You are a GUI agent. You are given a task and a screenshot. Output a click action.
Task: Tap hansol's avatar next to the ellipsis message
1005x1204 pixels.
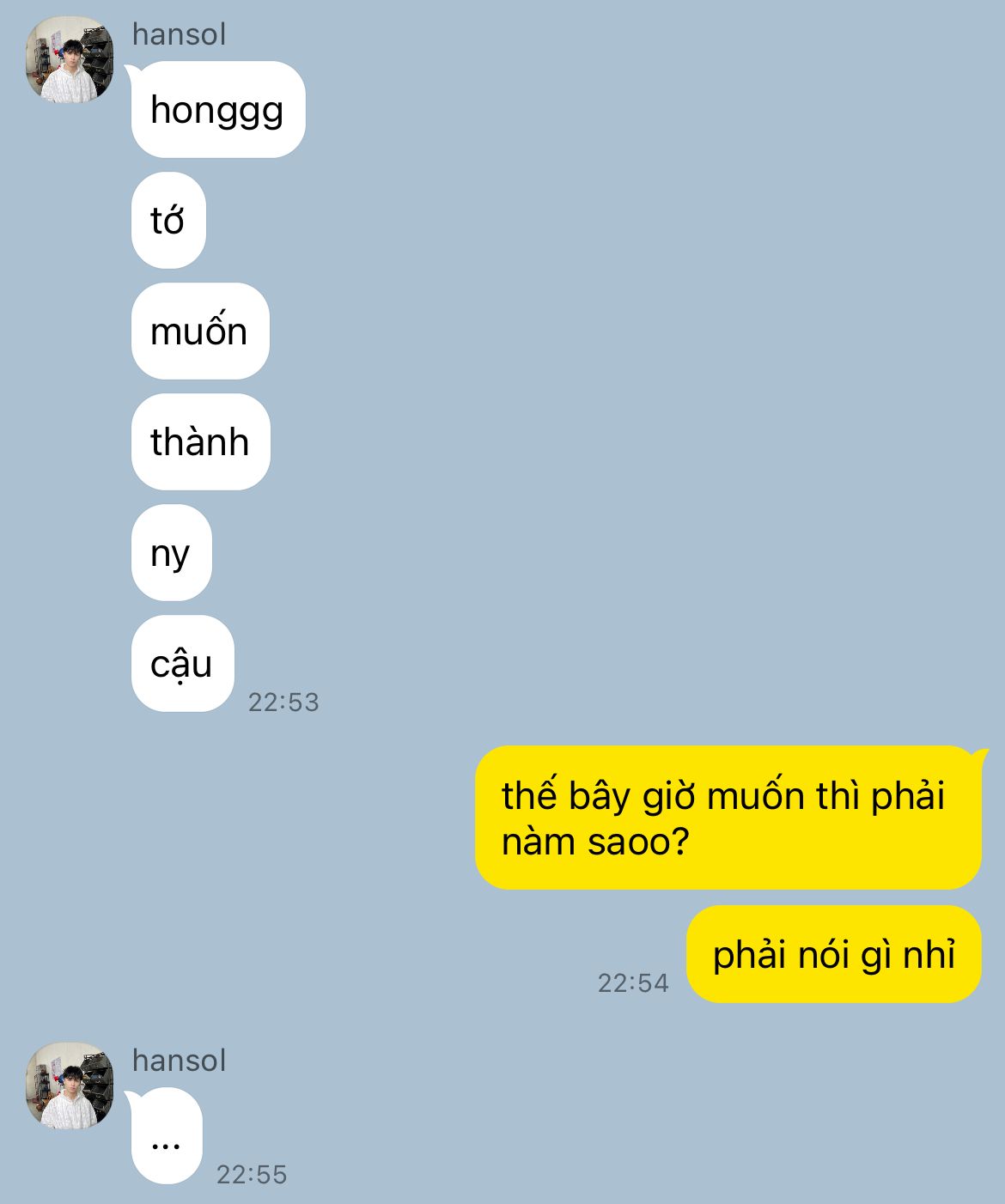point(70,1085)
